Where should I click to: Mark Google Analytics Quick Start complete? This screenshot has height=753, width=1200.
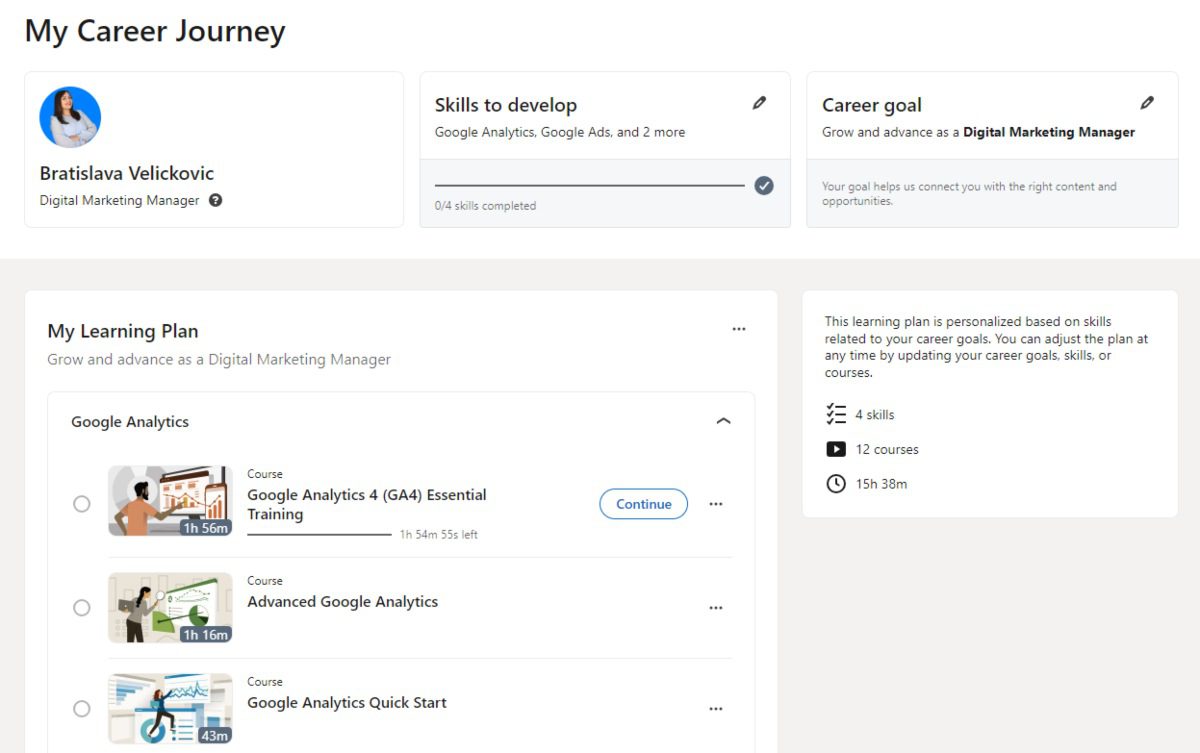(x=82, y=708)
